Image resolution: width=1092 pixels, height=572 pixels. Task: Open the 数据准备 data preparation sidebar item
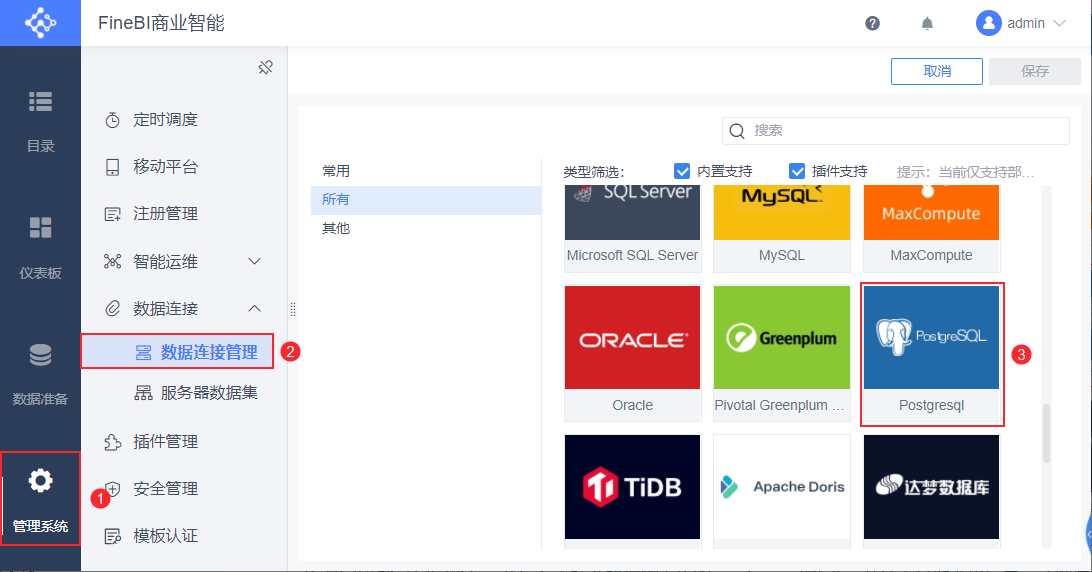point(40,374)
